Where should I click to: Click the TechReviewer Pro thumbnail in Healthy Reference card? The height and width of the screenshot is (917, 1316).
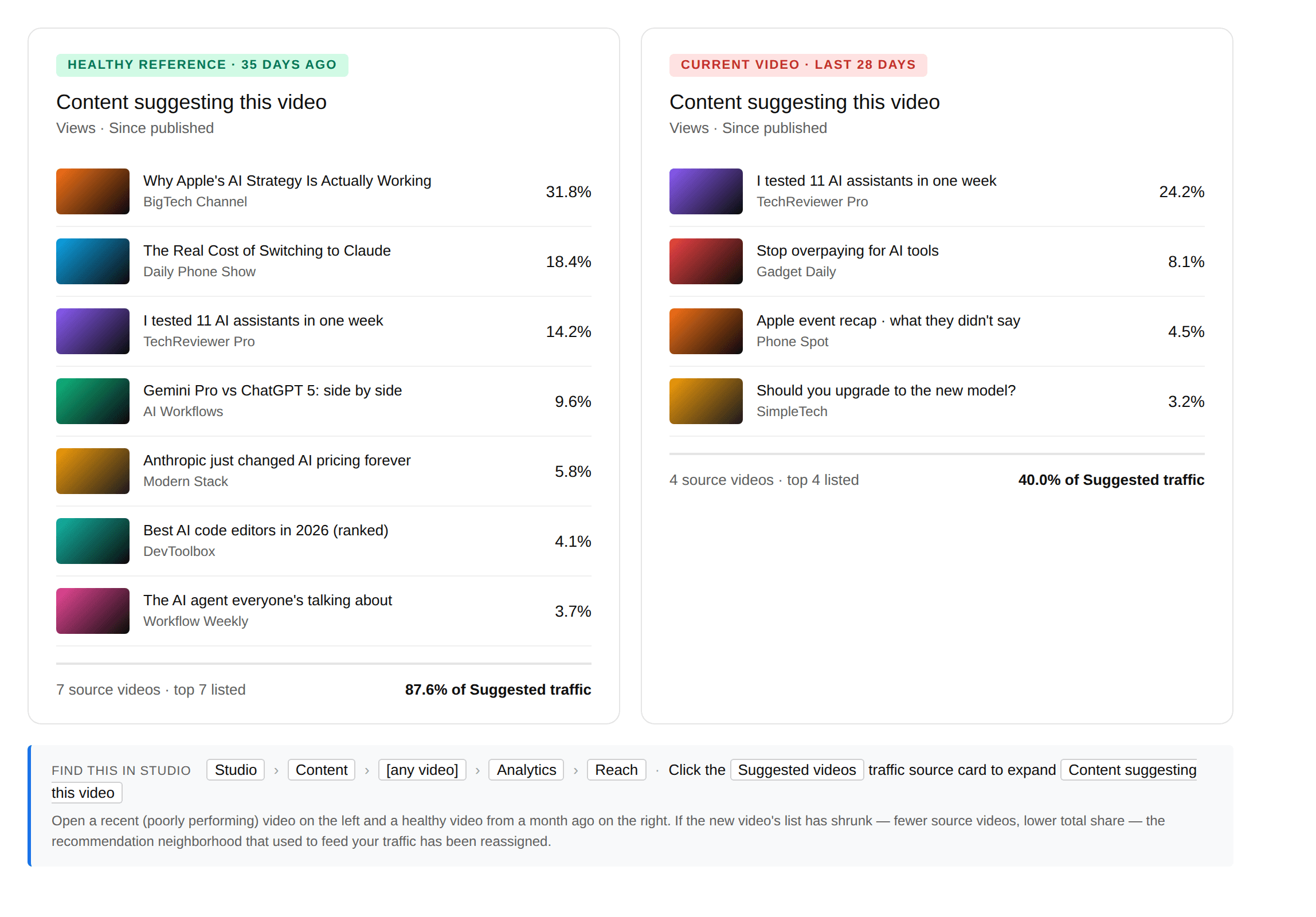coord(93,331)
